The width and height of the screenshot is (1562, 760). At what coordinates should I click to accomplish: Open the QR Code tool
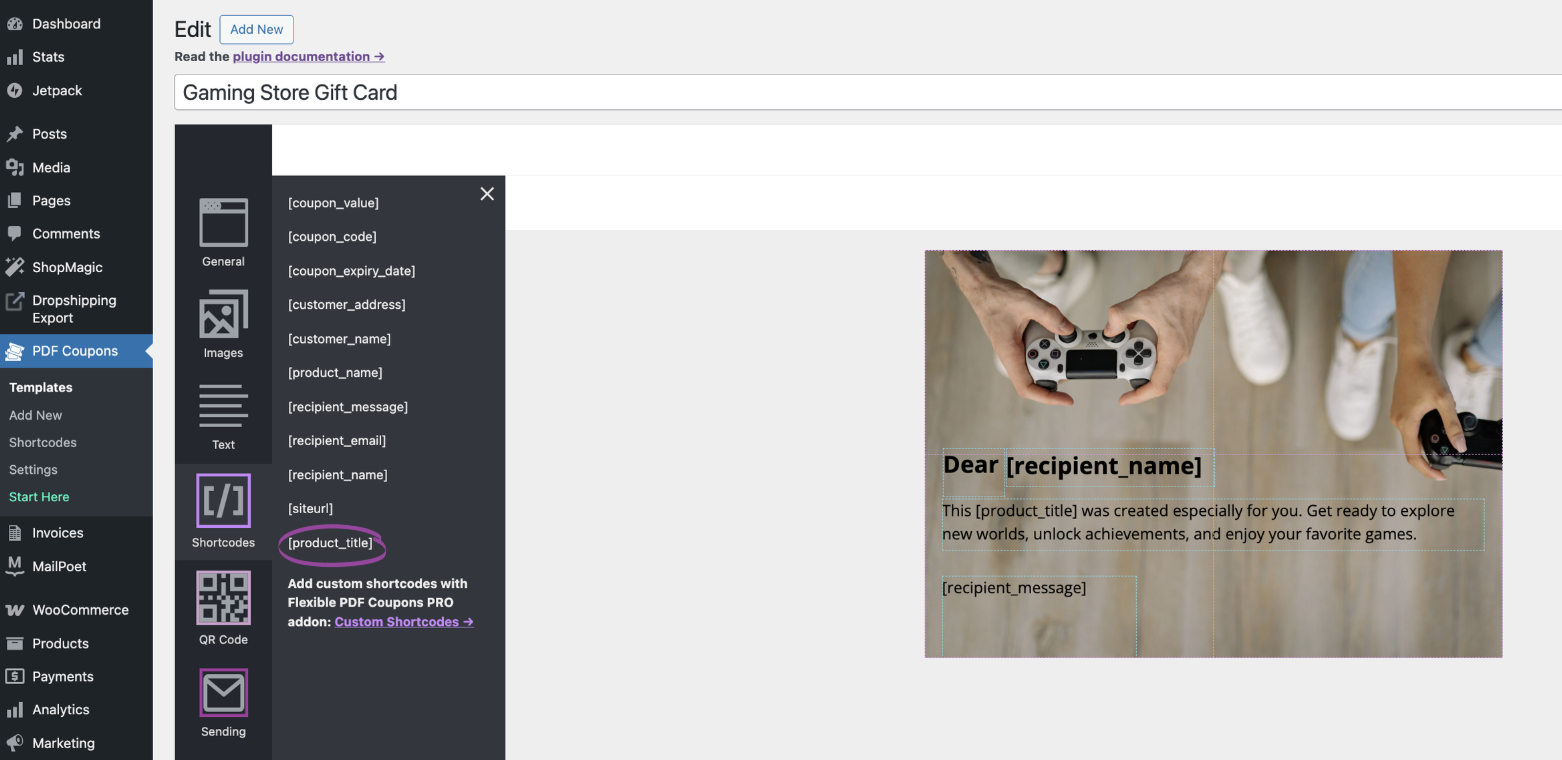223,598
